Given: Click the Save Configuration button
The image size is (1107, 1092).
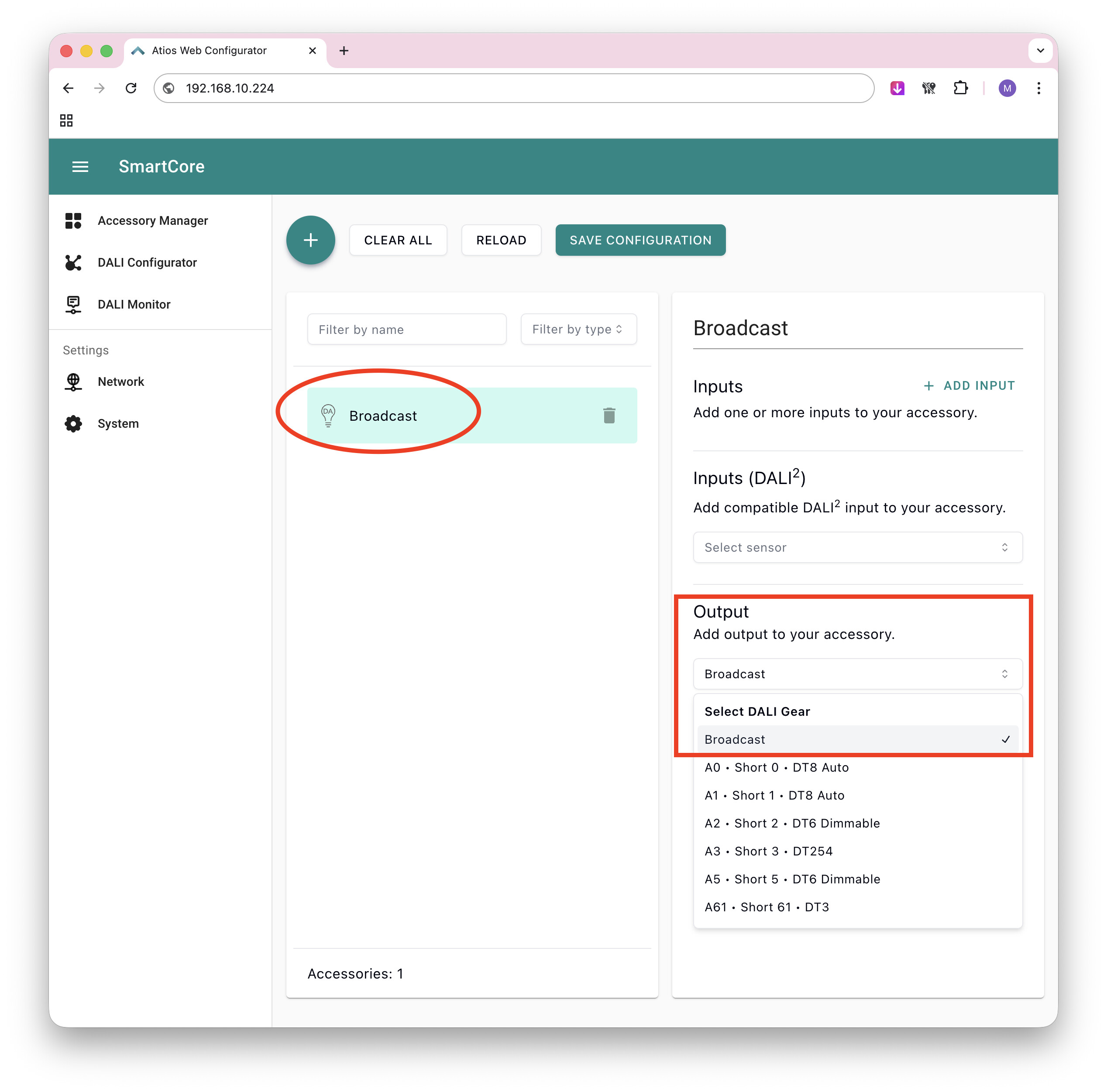Looking at the screenshot, I should tap(640, 240).
